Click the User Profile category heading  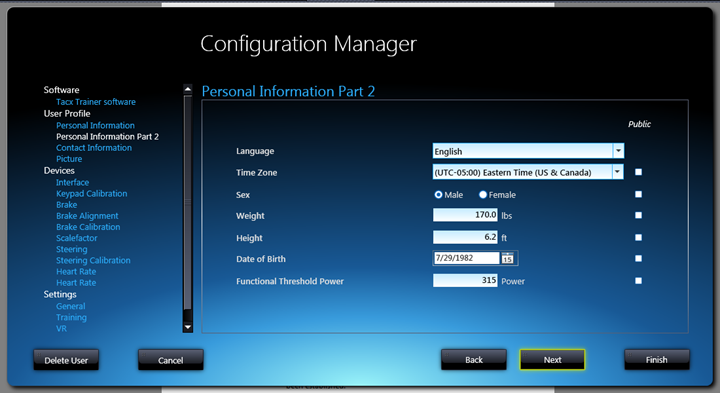(67, 113)
